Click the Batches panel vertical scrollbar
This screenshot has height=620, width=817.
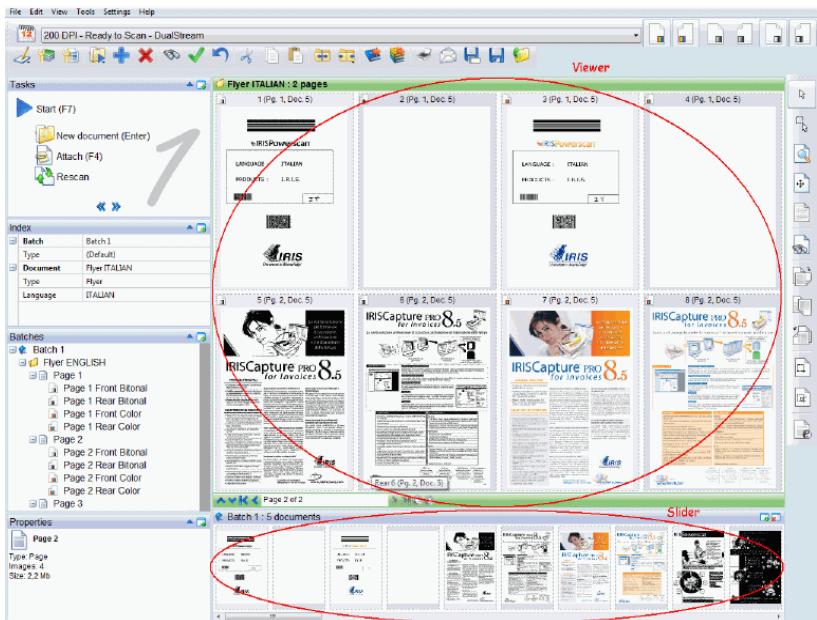tap(204, 426)
